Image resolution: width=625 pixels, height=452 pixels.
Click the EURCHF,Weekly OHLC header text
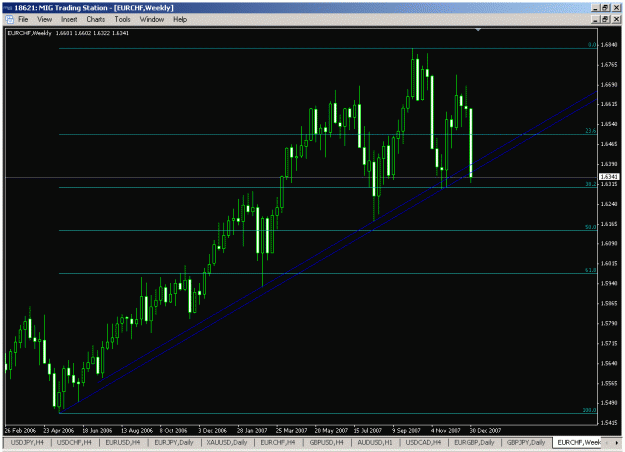pyautogui.click(x=68, y=33)
